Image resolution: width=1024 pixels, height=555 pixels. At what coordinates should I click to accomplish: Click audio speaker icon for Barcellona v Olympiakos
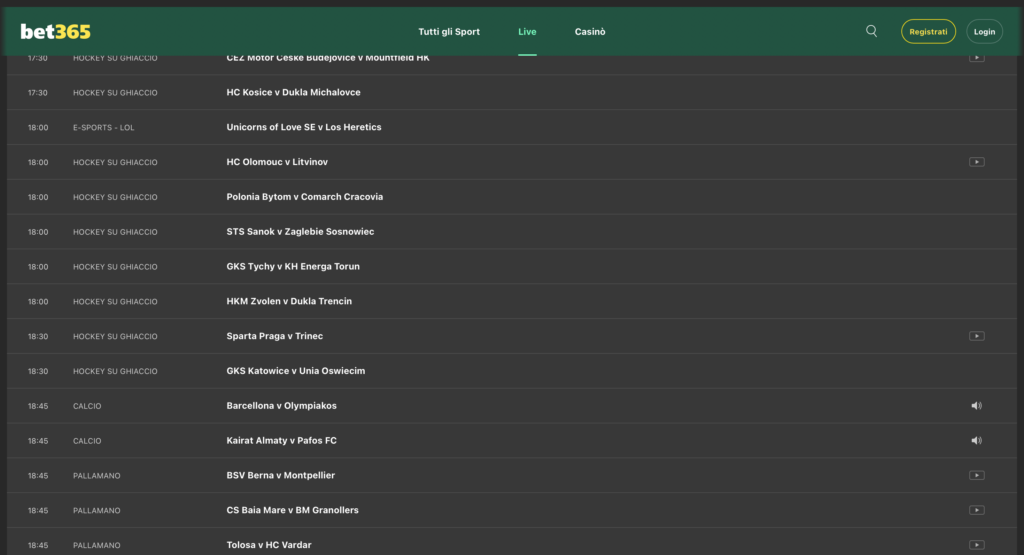[976, 406]
